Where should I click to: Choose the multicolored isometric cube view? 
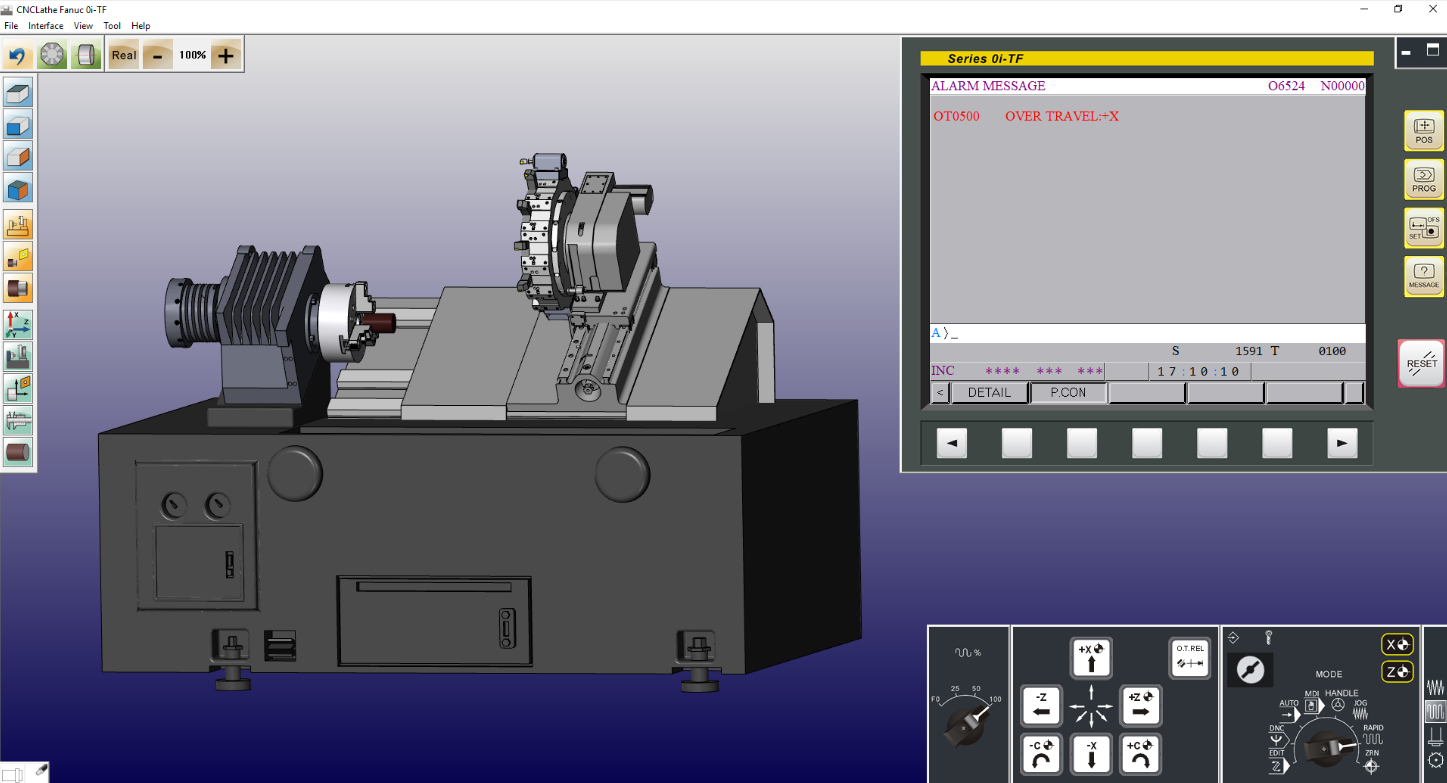[19, 187]
